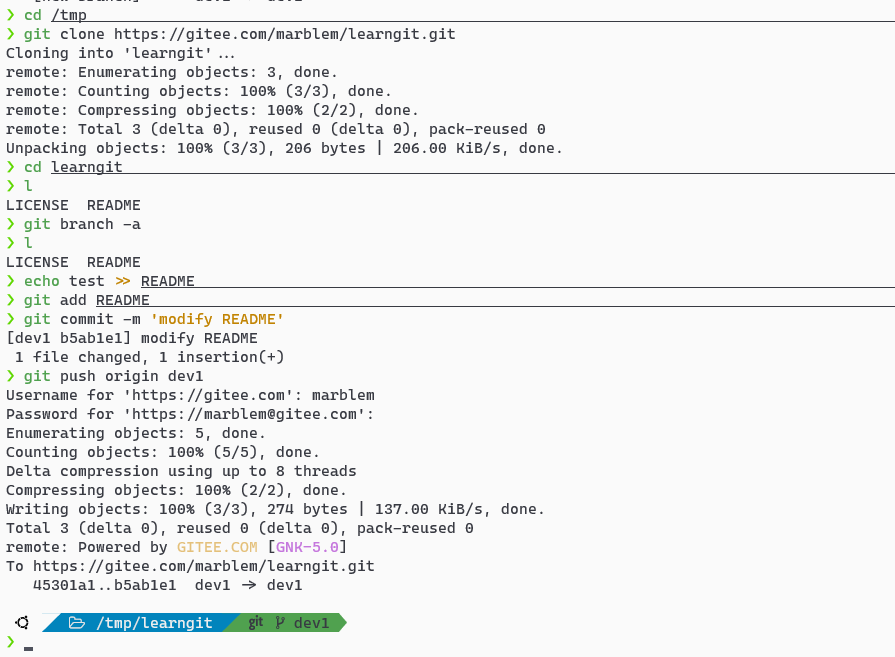Click the git branch icon beside dev1

tap(280, 623)
